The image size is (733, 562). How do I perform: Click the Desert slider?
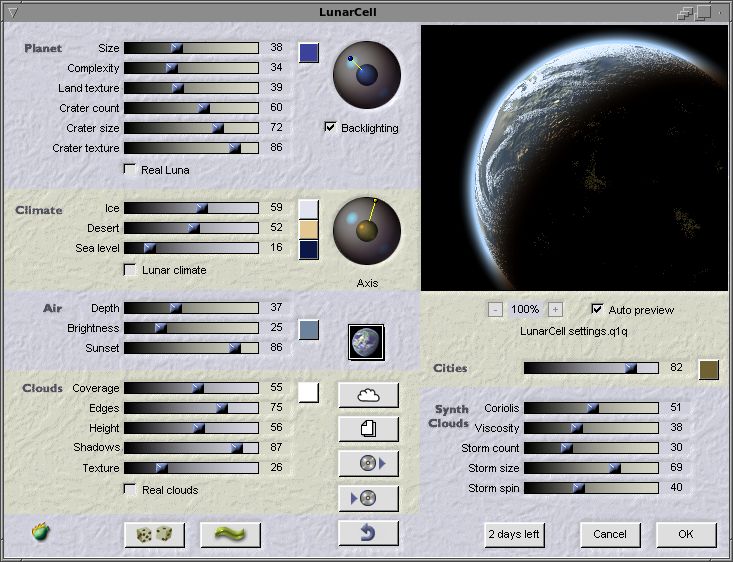(x=191, y=228)
